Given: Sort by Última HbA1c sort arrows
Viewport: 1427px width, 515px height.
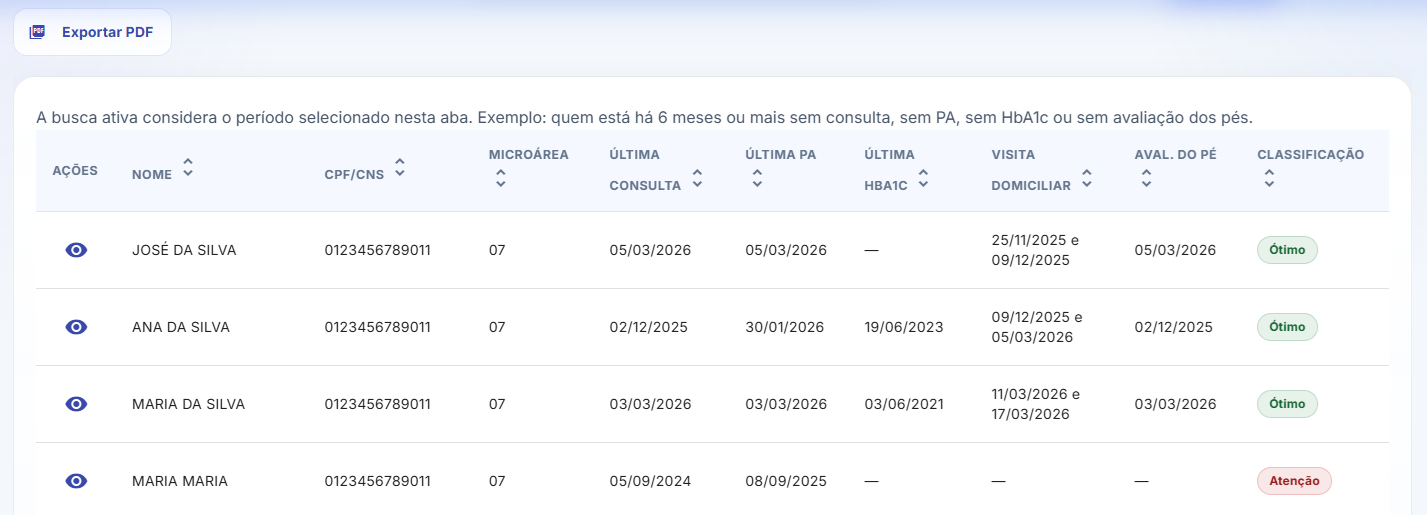Looking at the screenshot, I should click(923, 180).
